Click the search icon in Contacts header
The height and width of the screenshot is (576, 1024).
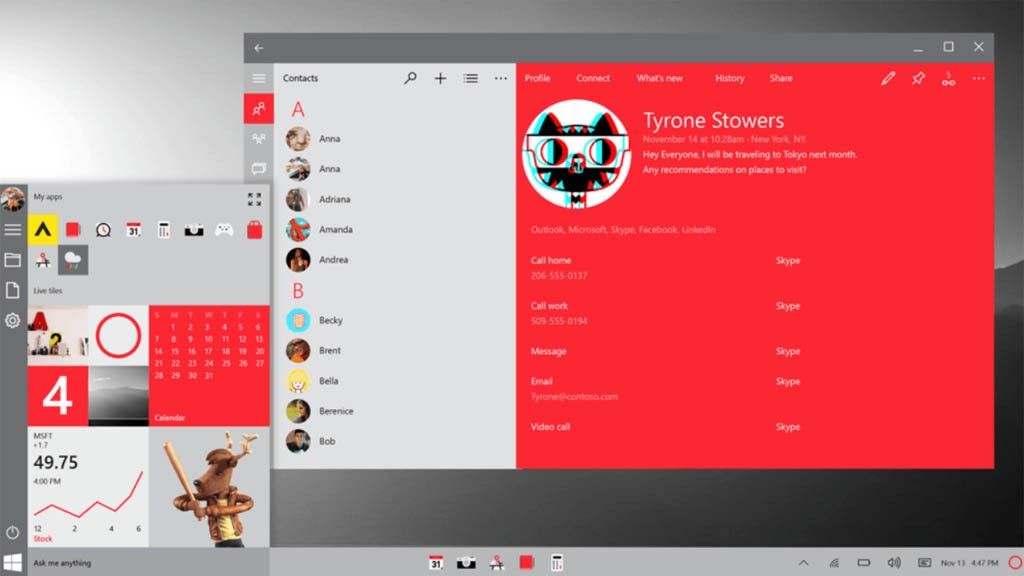tap(410, 78)
